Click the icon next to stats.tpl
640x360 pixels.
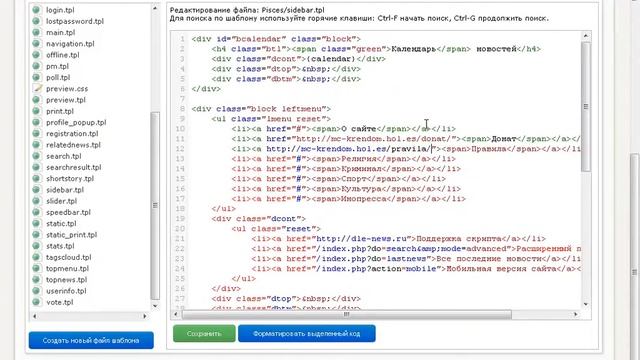[x=36, y=245]
